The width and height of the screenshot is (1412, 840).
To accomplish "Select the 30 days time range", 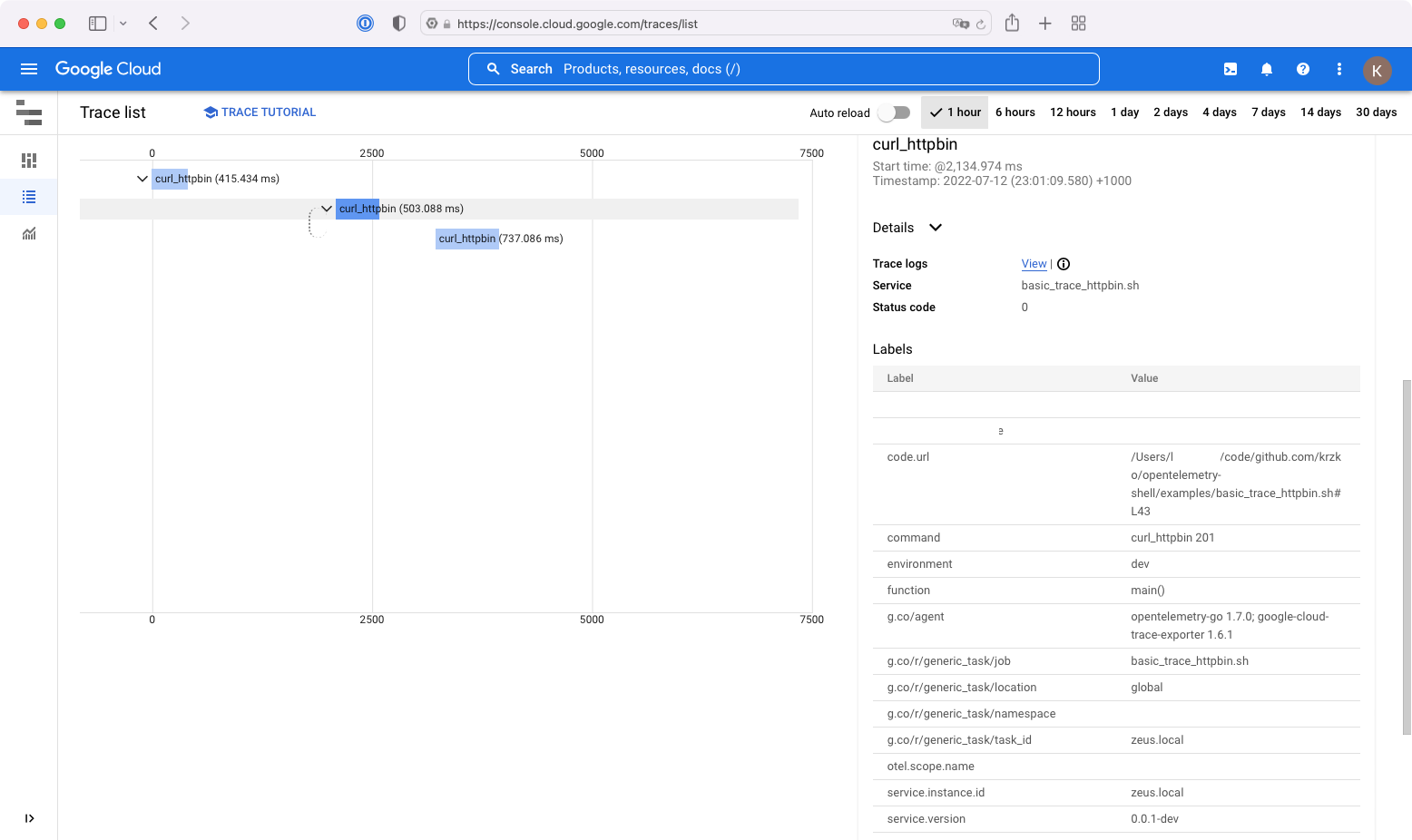I will pyautogui.click(x=1376, y=112).
